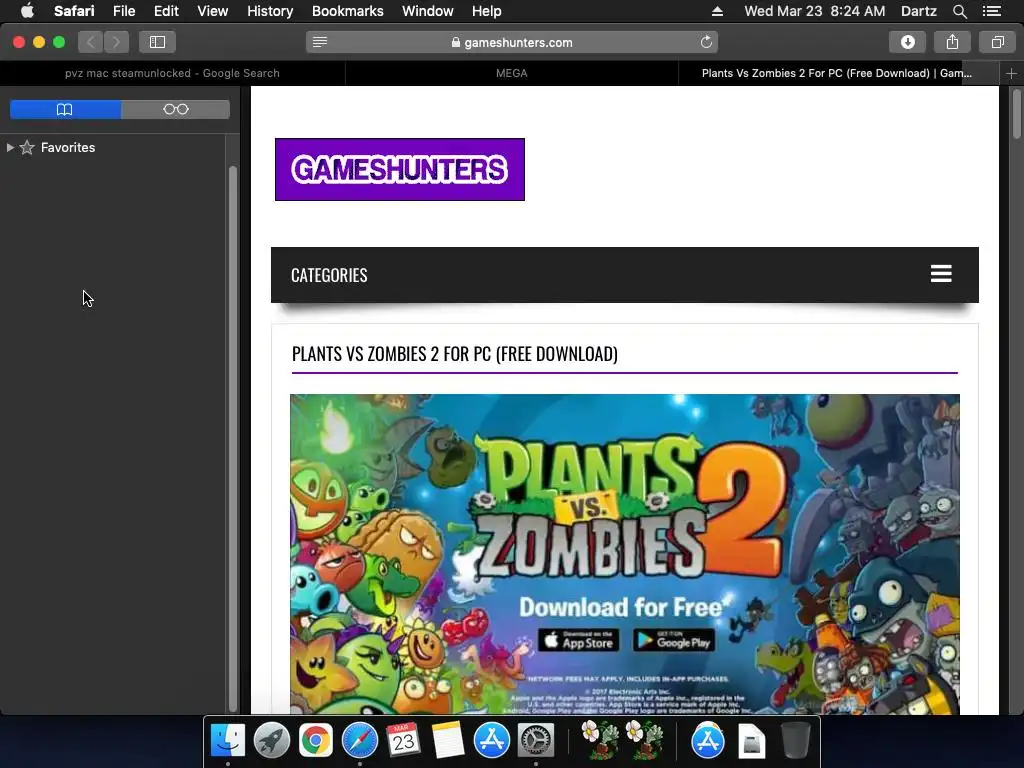Click the CATEGORIES label
The image size is (1024, 768).
(x=329, y=275)
